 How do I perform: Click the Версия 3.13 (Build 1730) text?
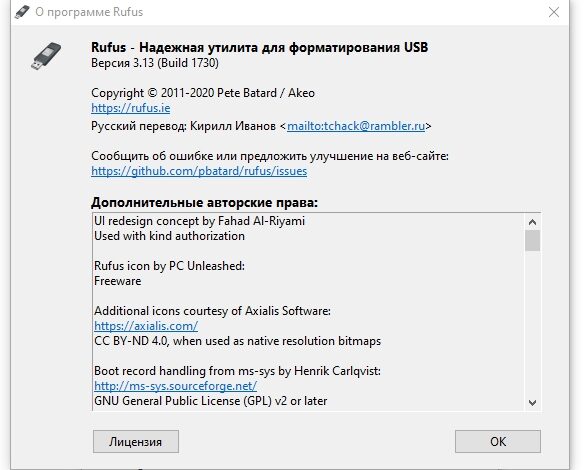click(x=155, y=63)
